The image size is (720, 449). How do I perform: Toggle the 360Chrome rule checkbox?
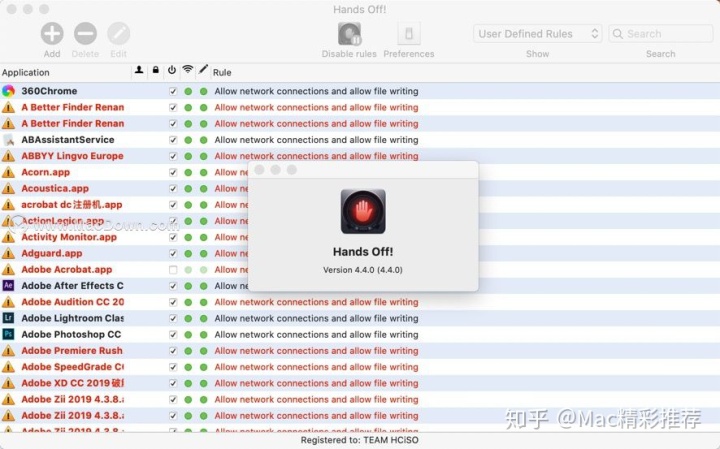pos(173,91)
